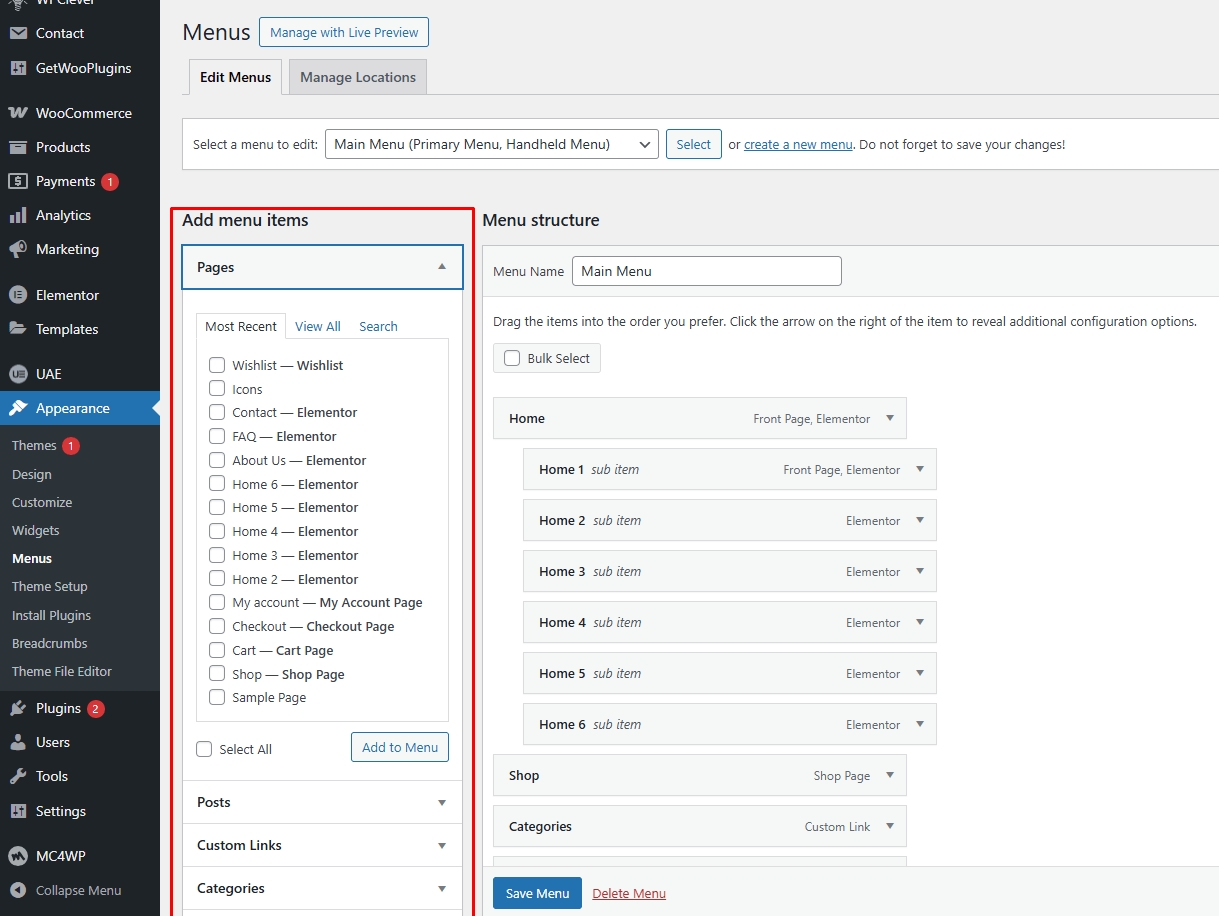The image size is (1219, 916).
Task: Click the Analytics bar chart icon
Action: click(17, 215)
